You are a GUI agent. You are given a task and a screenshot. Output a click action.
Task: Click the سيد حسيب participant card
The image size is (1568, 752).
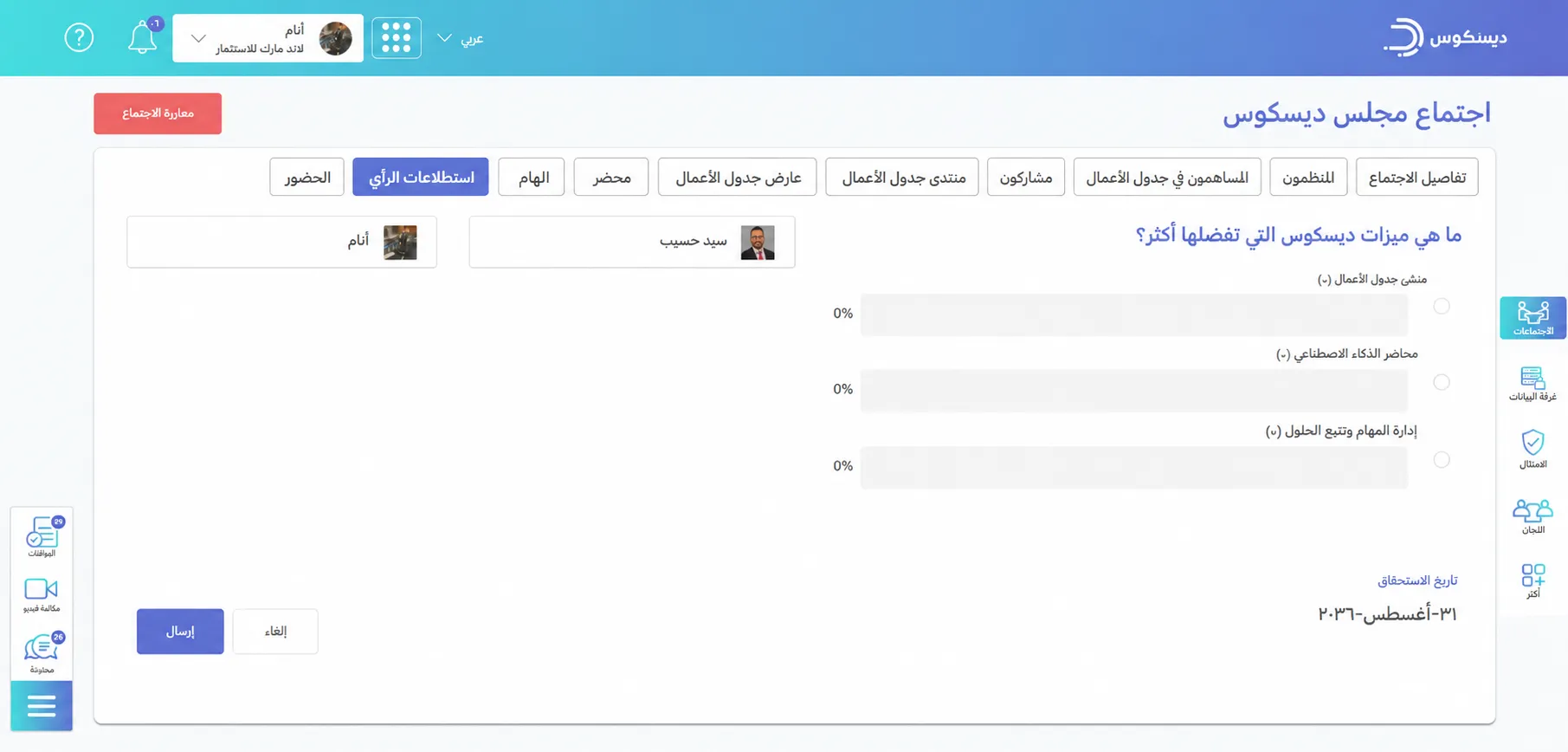click(x=632, y=242)
